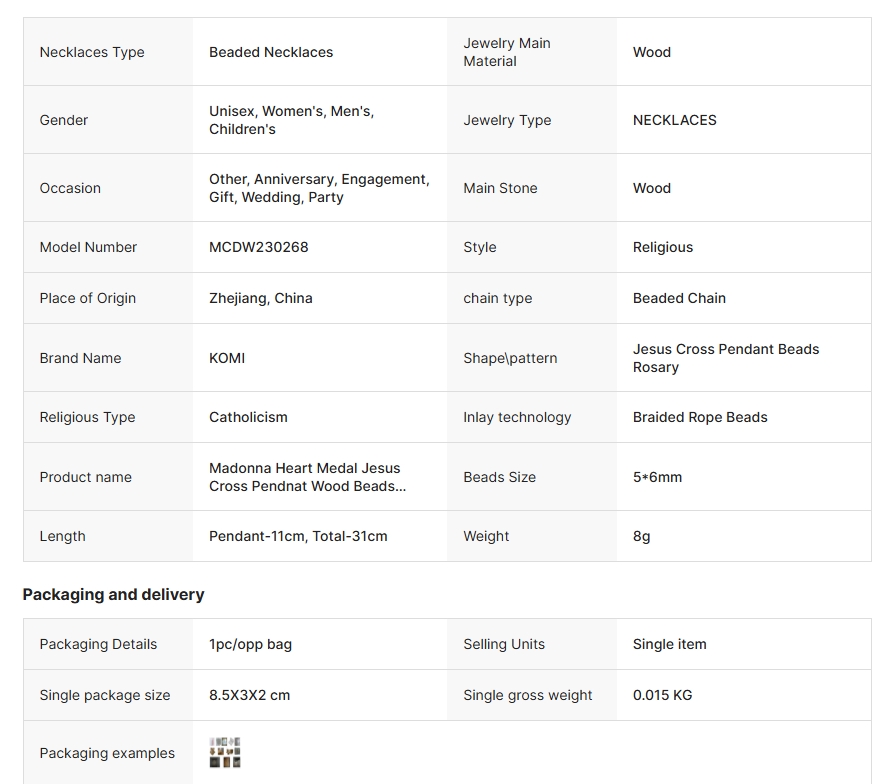The width and height of the screenshot is (894, 784).
Task: Click the Inlay technology value 'Braided Rope Beads'
Action: 700,417
